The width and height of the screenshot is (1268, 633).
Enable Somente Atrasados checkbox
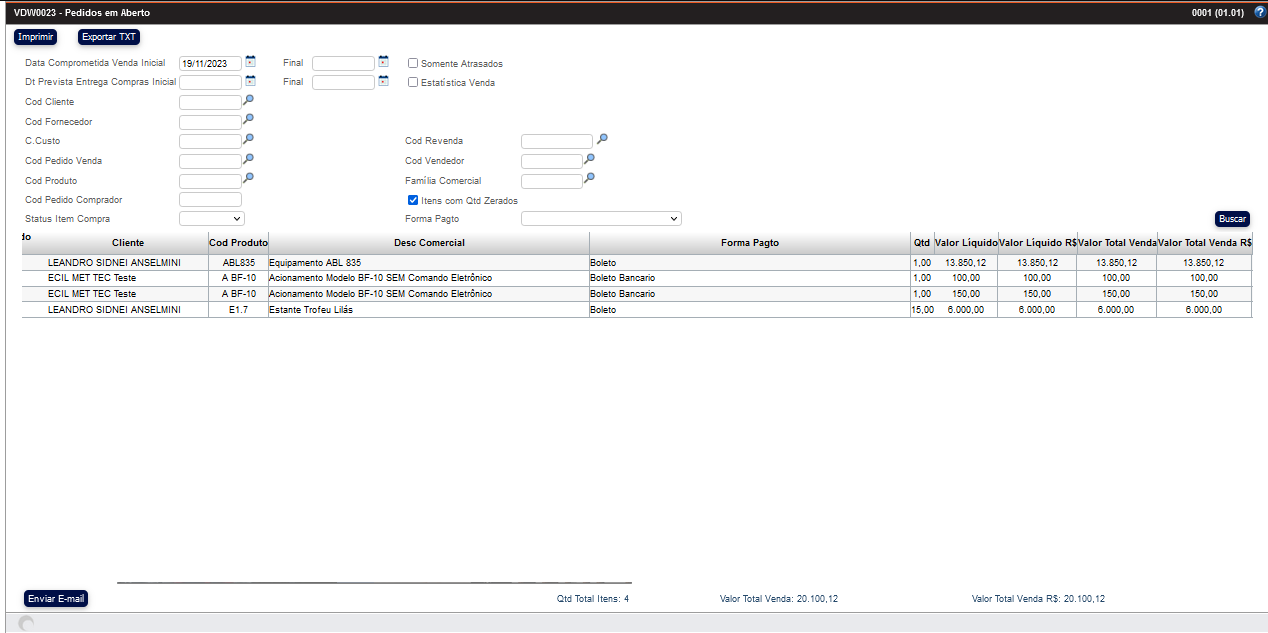413,63
